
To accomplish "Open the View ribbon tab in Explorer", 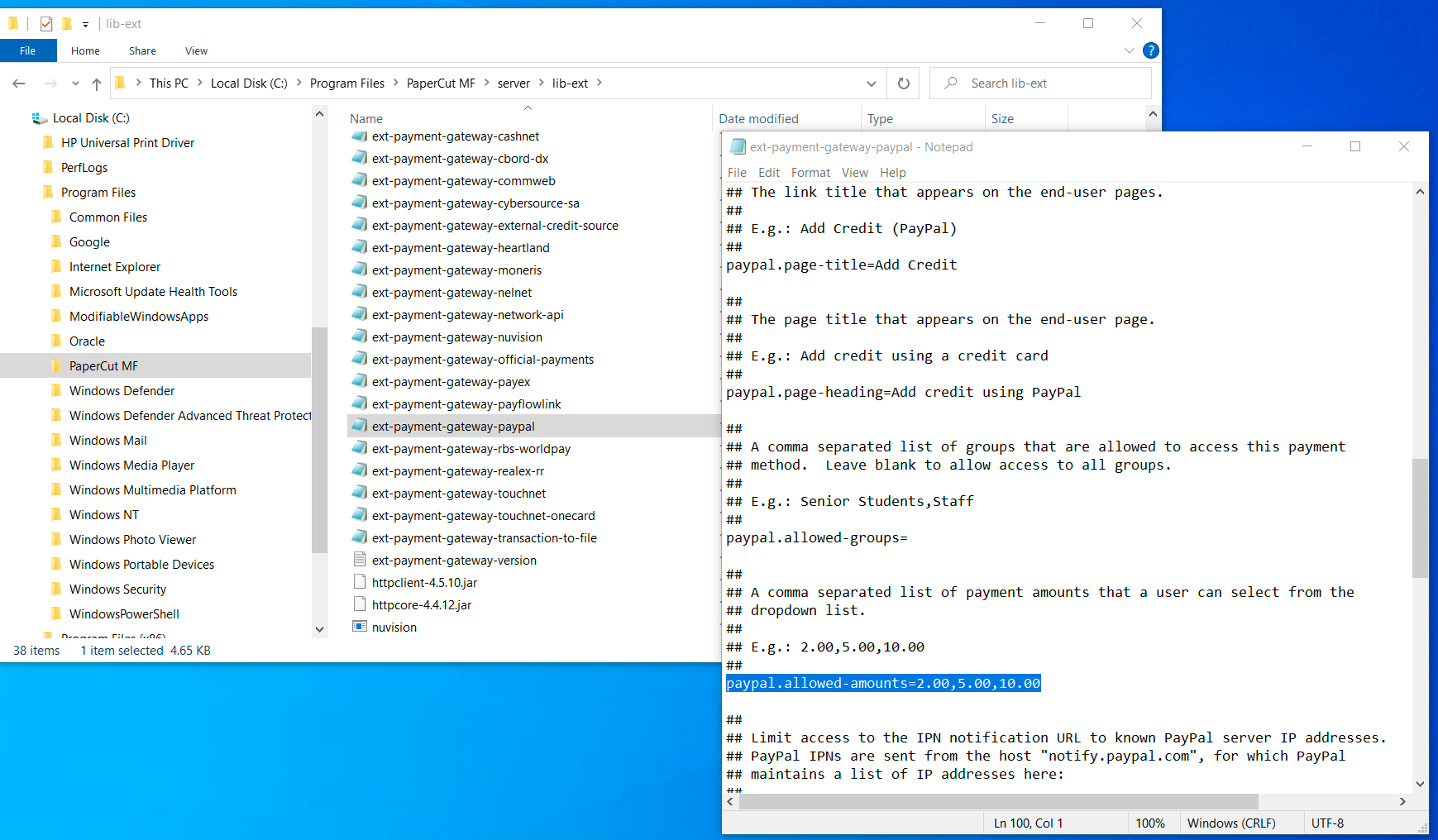I will pyautogui.click(x=196, y=50).
